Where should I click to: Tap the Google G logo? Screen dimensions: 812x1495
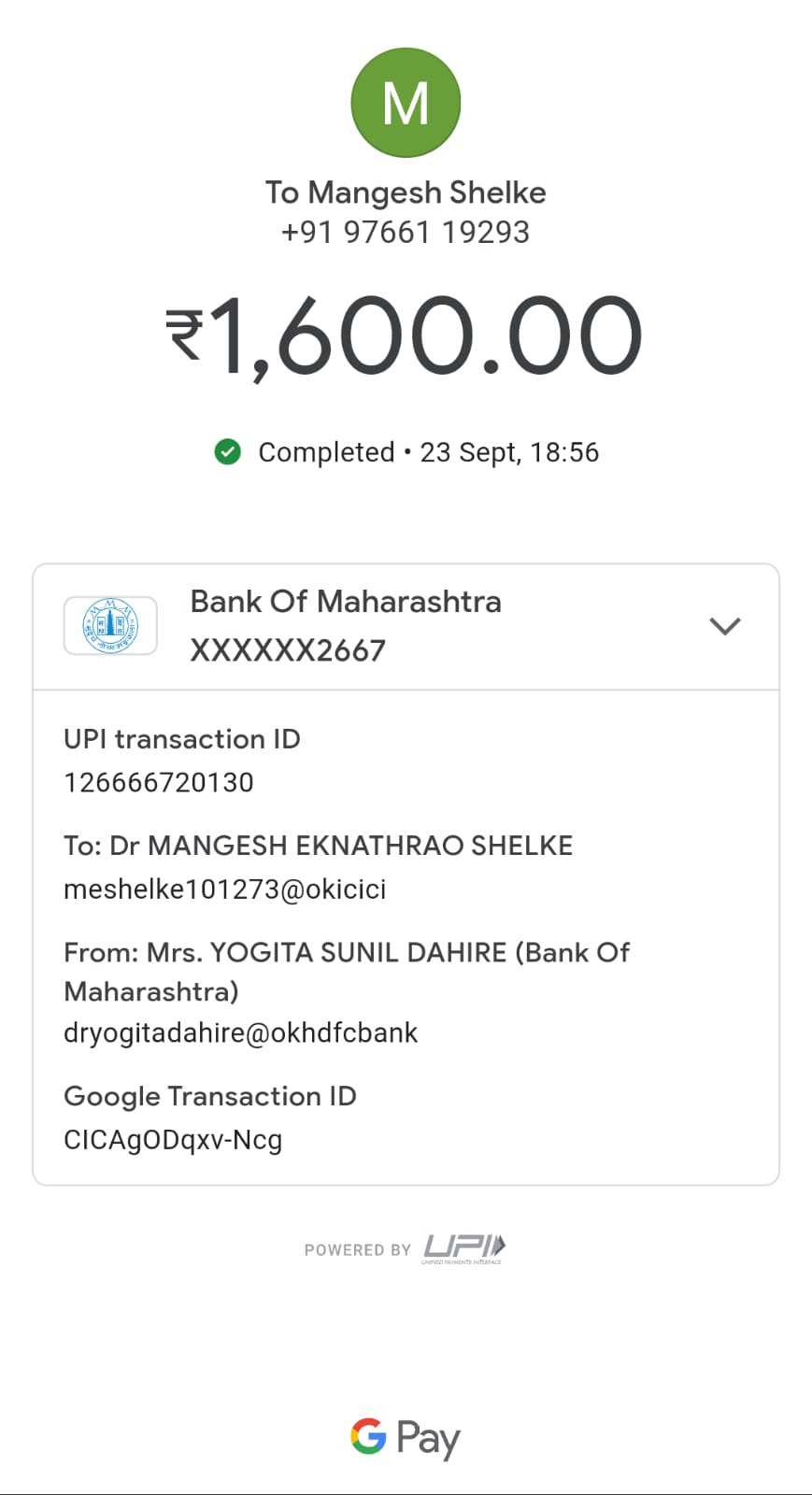click(368, 1436)
